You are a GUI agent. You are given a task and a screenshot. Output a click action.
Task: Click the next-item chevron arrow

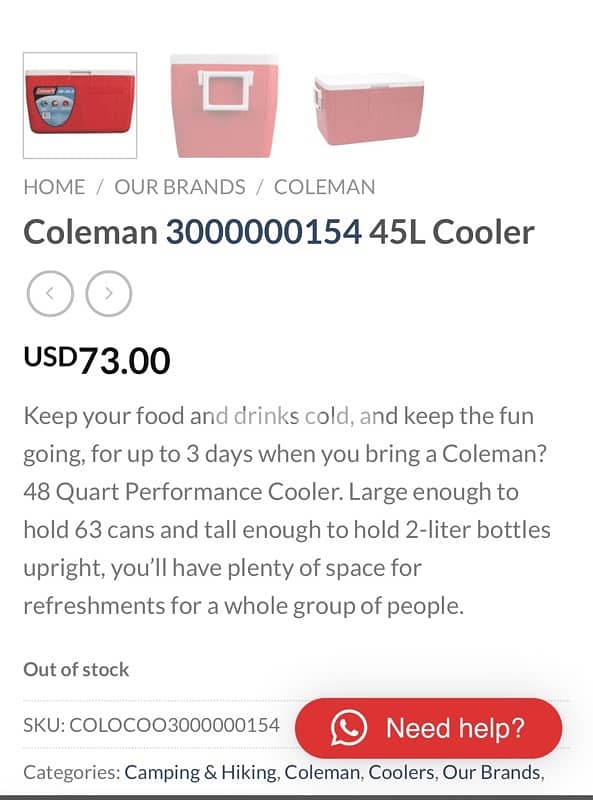pos(108,293)
